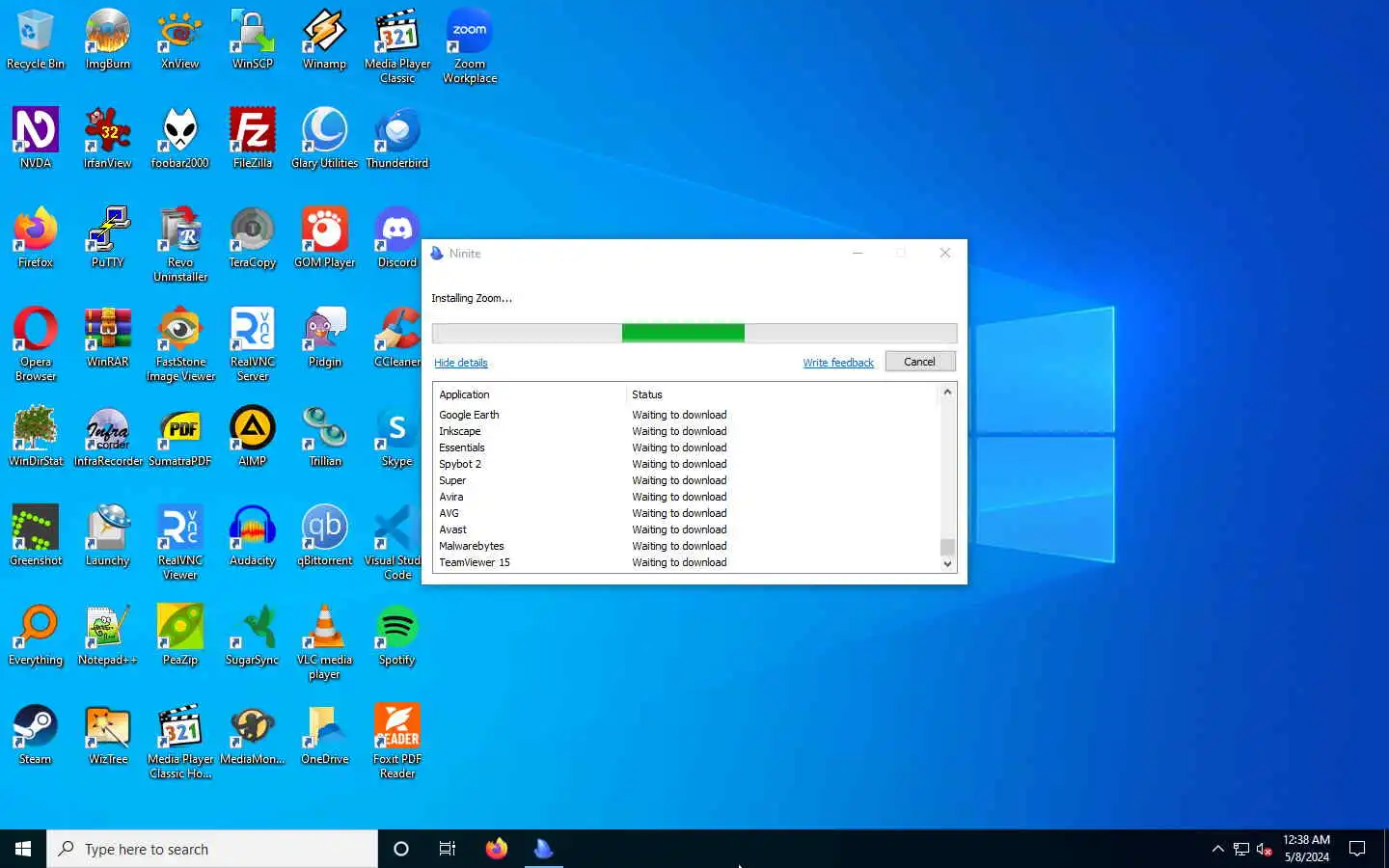Open the ImgBurn desktop icon
This screenshot has width=1389, height=868.
point(107,39)
